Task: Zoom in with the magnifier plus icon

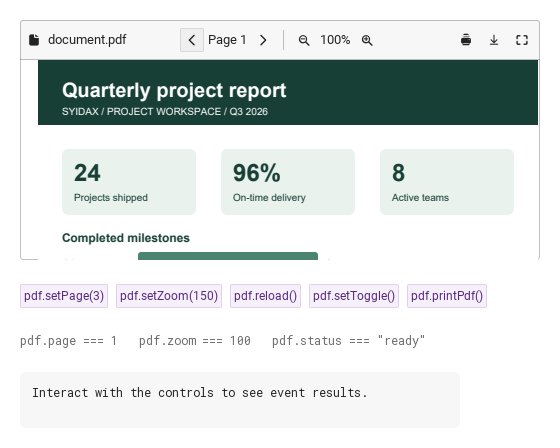Action: [x=367, y=40]
